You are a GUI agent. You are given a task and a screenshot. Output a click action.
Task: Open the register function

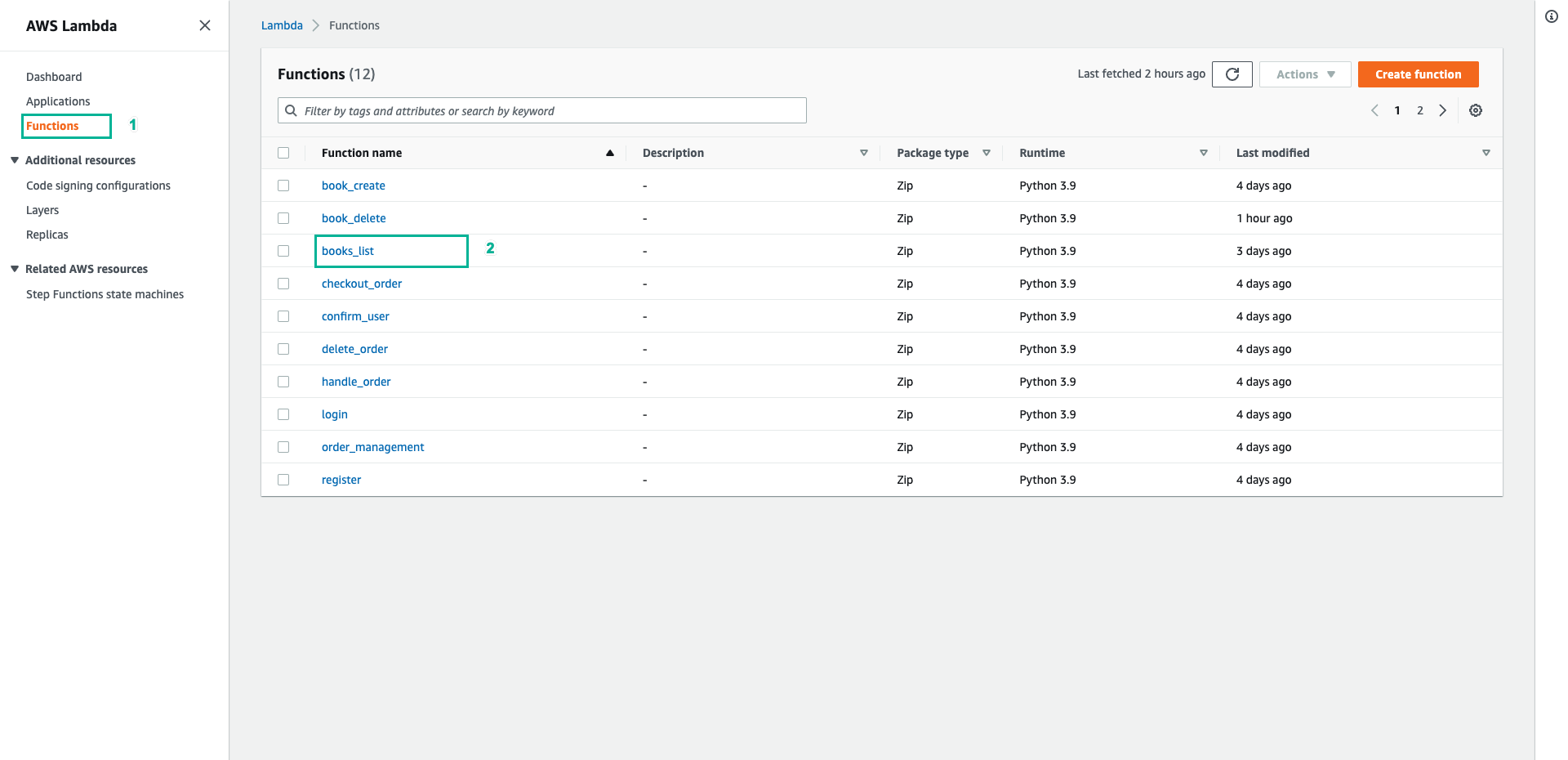pyautogui.click(x=341, y=480)
